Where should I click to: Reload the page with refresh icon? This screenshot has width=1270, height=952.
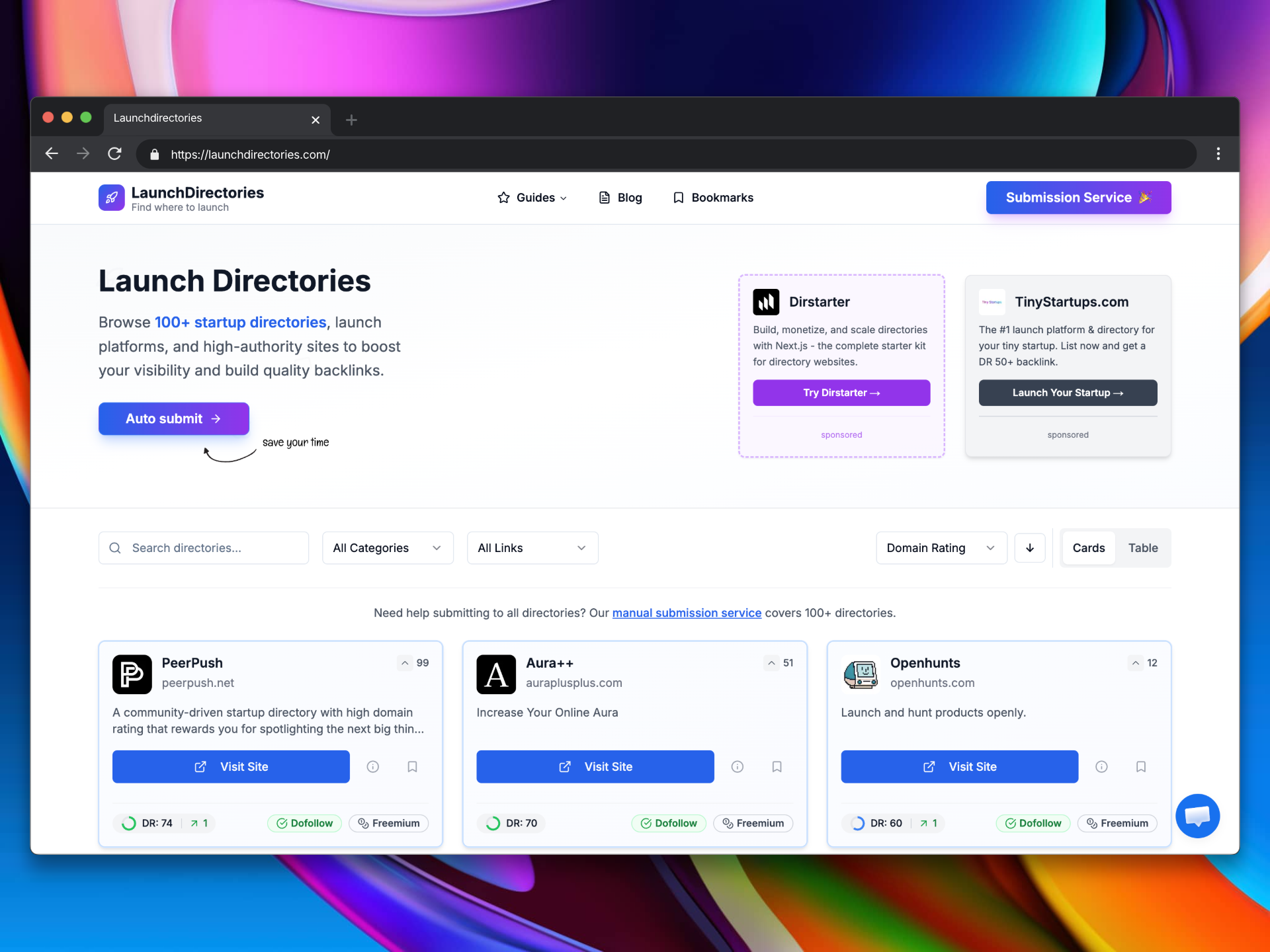114,154
